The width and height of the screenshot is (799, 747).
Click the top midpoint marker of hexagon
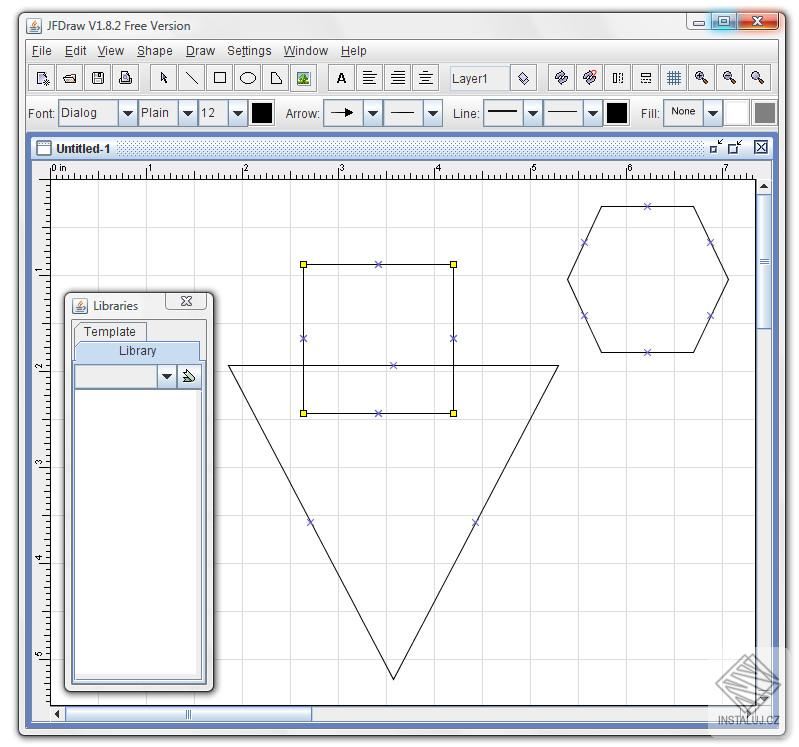pos(647,206)
